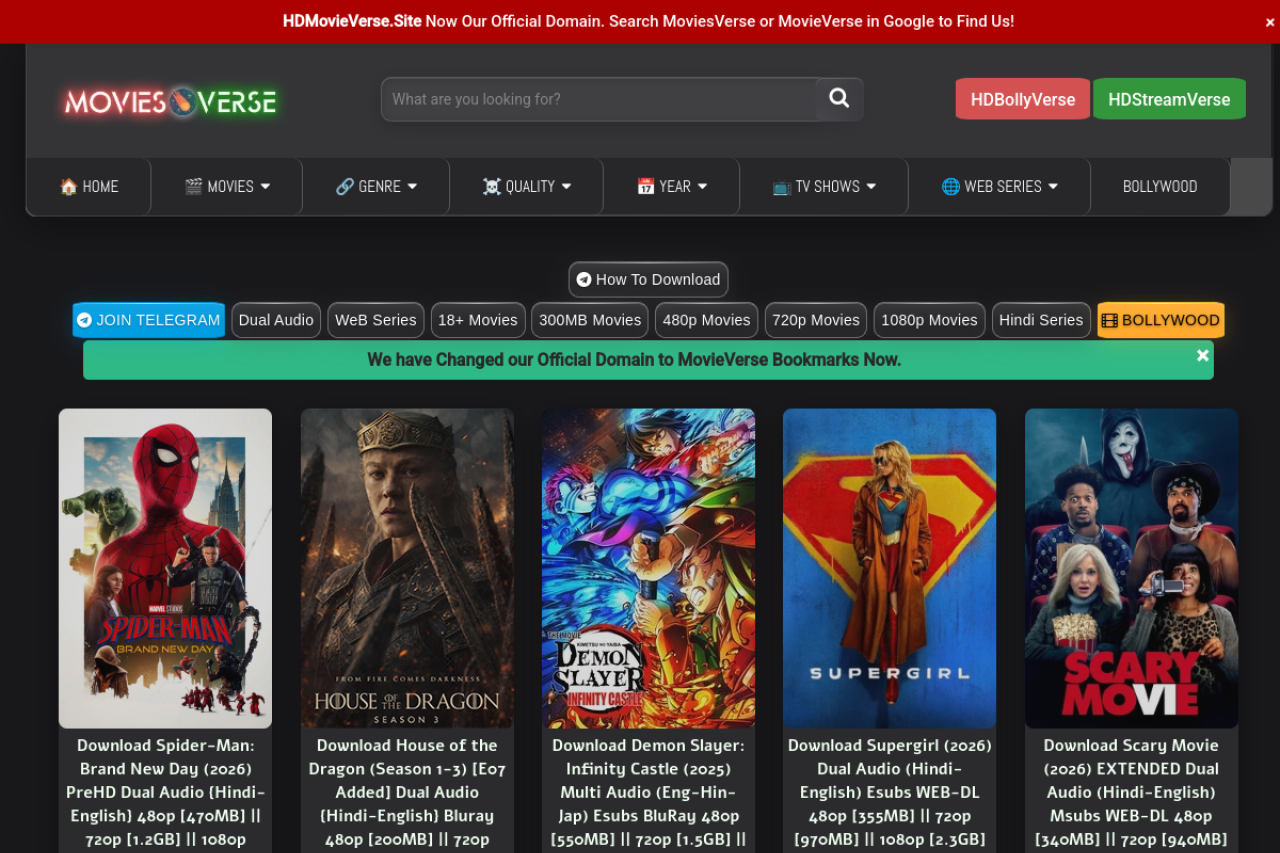Click the orange Bollywood tag button
The height and width of the screenshot is (853, 1280).
(1161, 320)
